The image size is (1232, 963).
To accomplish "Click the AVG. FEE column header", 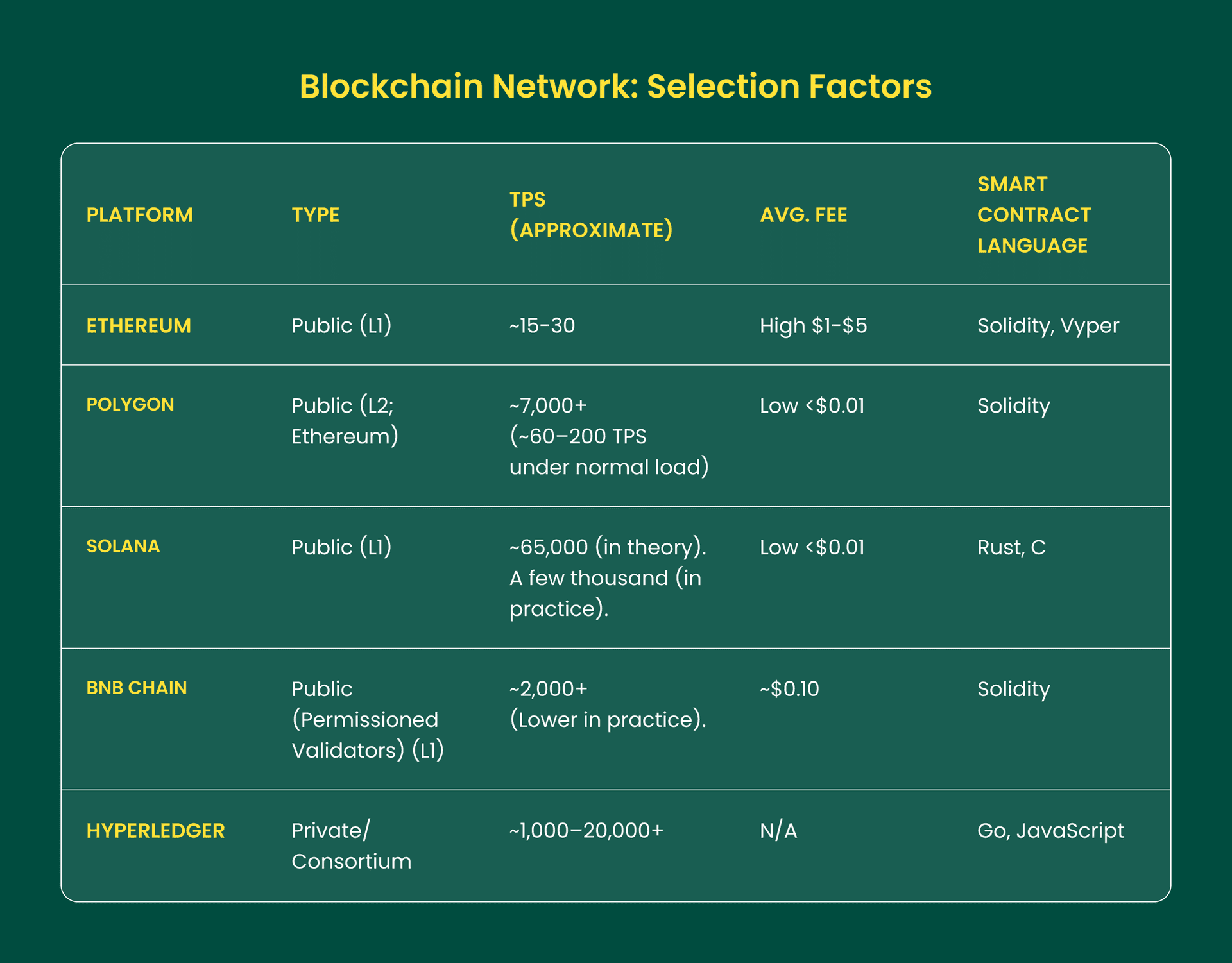I will point(803,215).
